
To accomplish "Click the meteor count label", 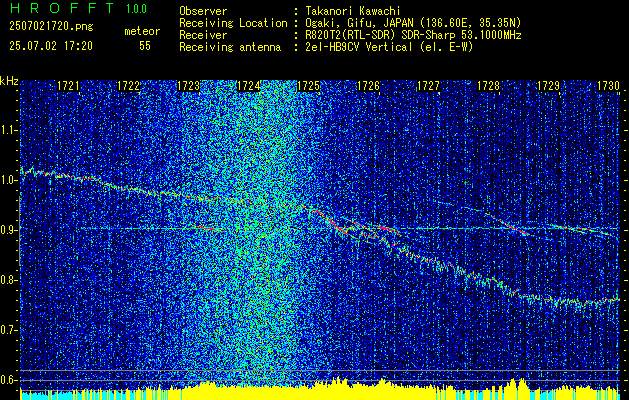I will [142, 31].
